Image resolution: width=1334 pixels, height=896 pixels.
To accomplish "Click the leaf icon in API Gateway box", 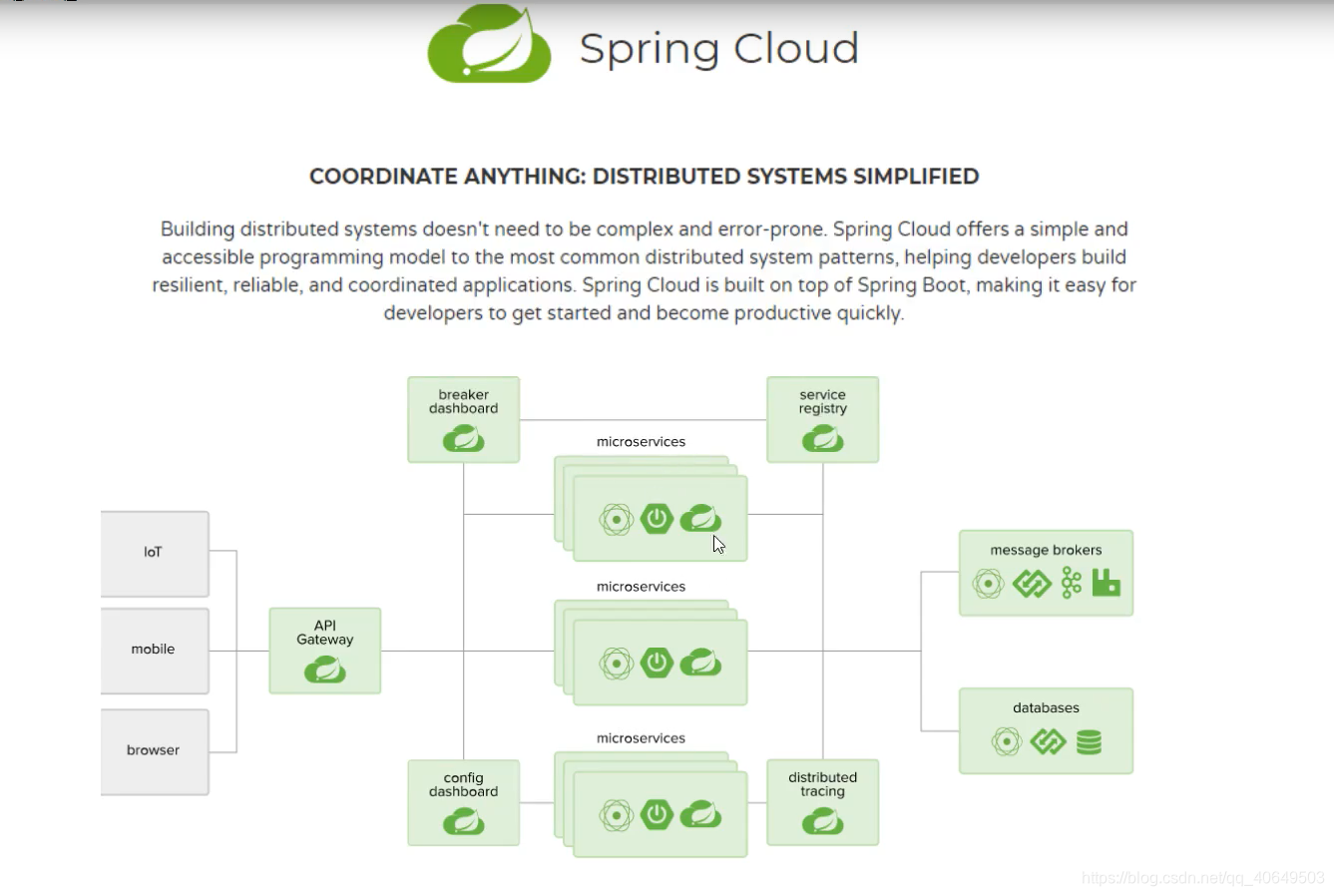I will [325, 670].
